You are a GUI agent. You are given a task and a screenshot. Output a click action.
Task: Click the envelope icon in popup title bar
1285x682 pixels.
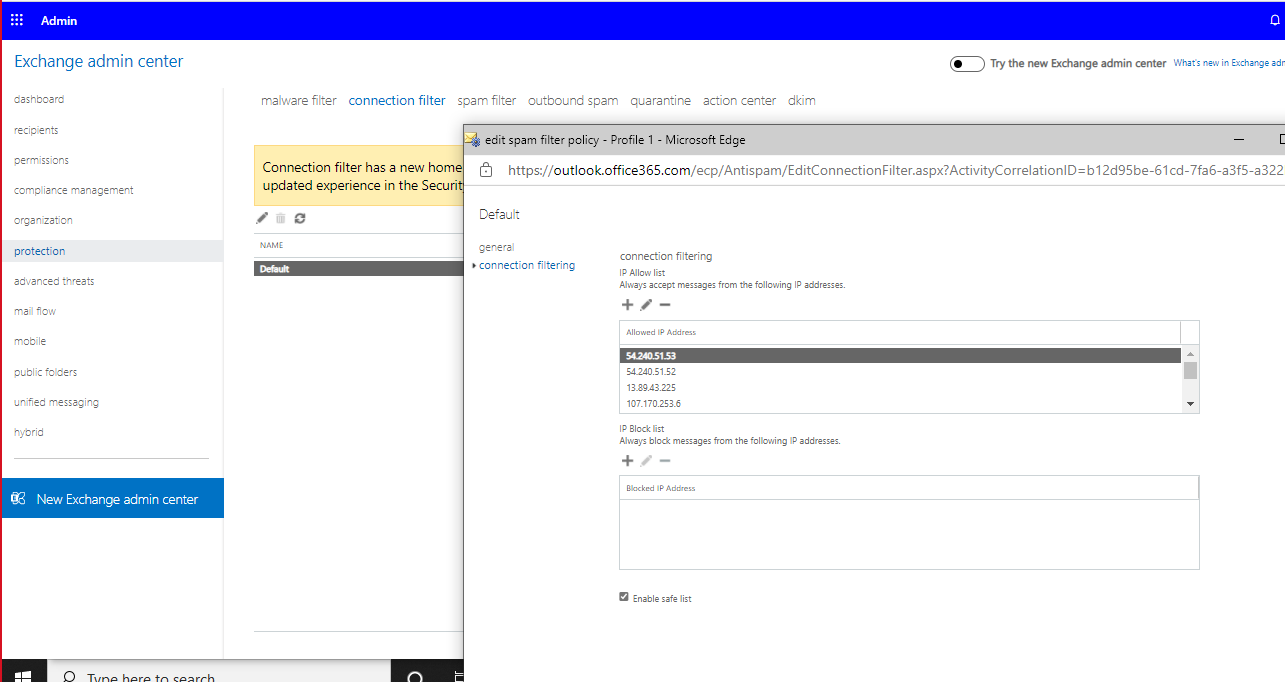click(472, 139)
